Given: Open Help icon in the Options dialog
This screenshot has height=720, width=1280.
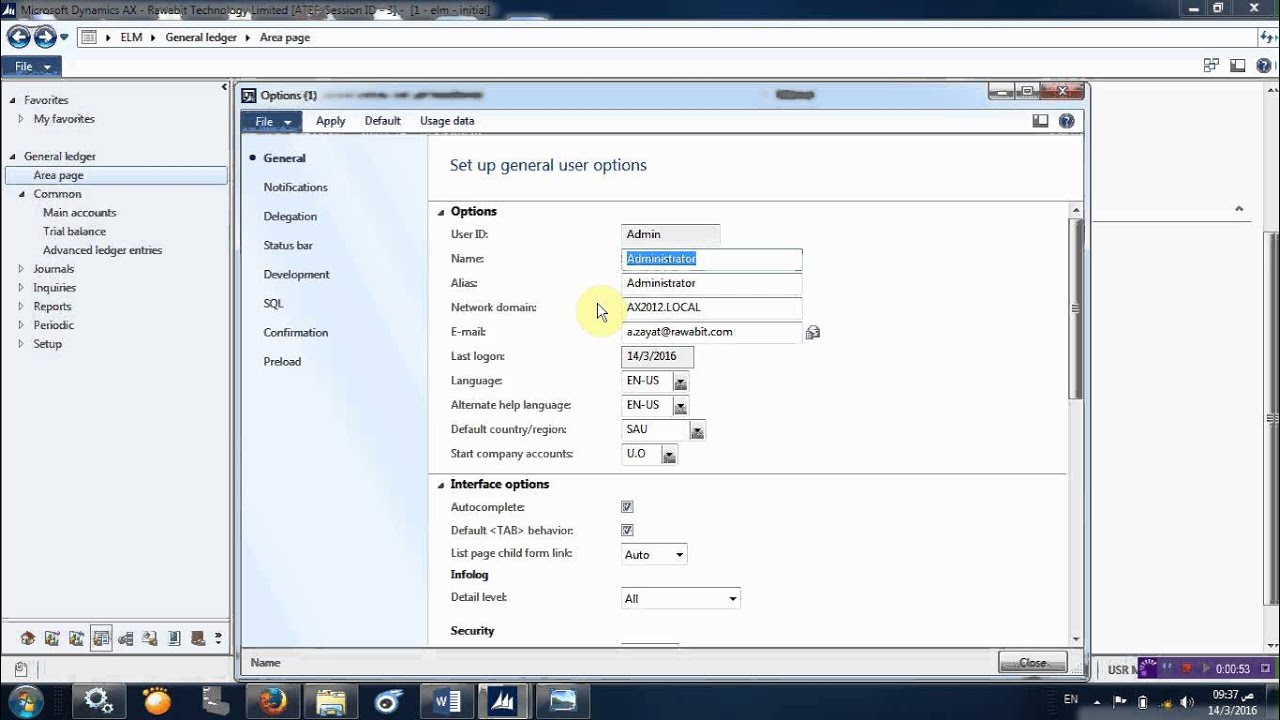Looking at the screenshot, I should (x=1066, y=121).
